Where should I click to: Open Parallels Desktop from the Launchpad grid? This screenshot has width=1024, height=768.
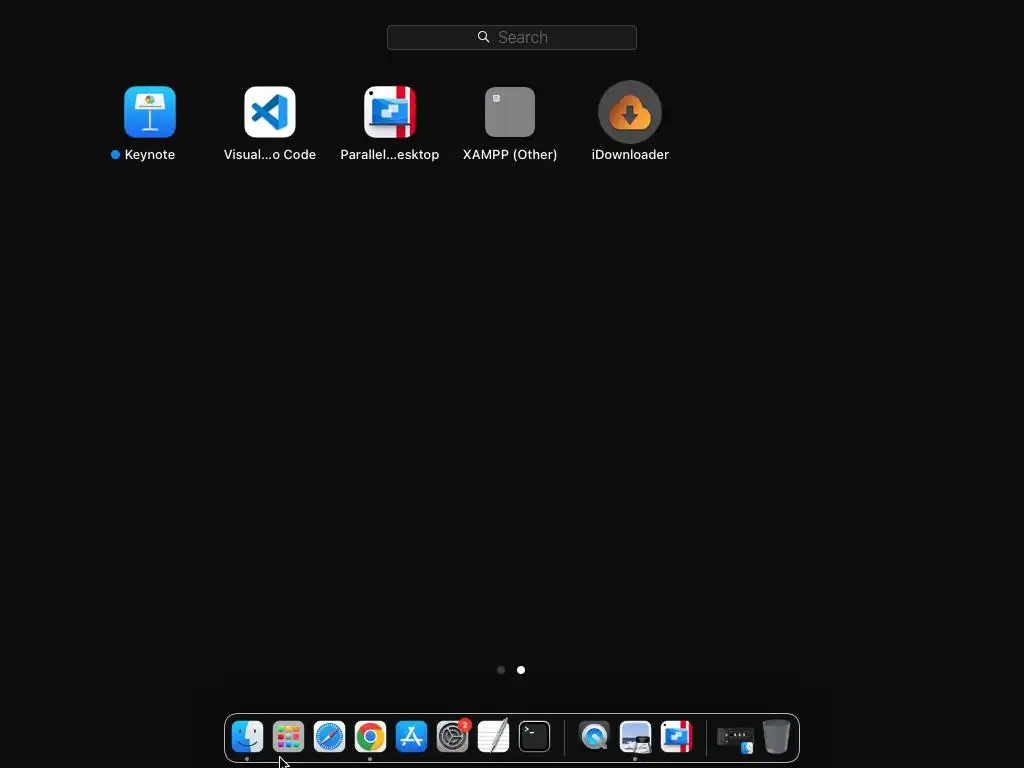(x=390, y=112)
